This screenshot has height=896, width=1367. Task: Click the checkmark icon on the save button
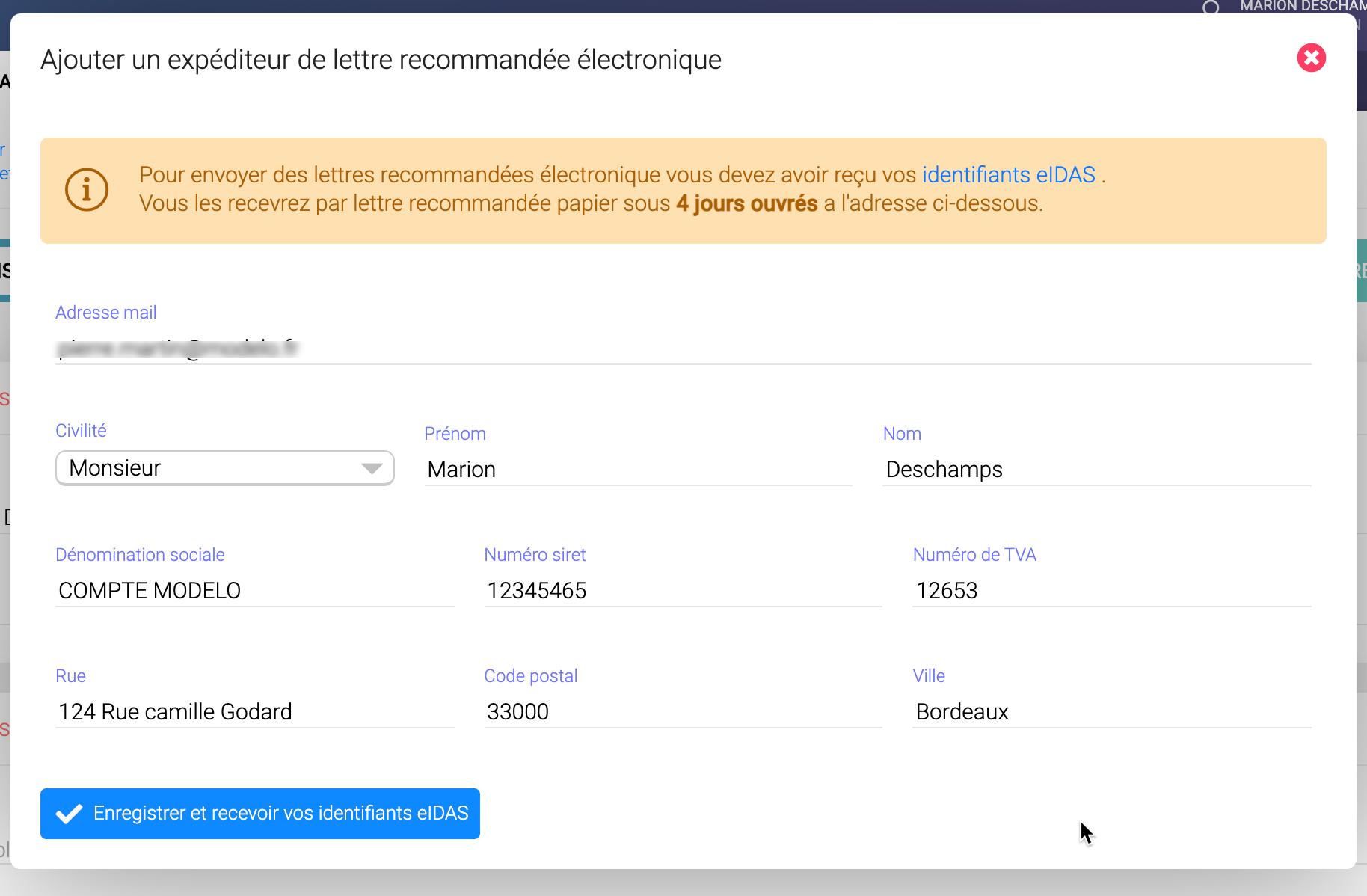point(70,814)
